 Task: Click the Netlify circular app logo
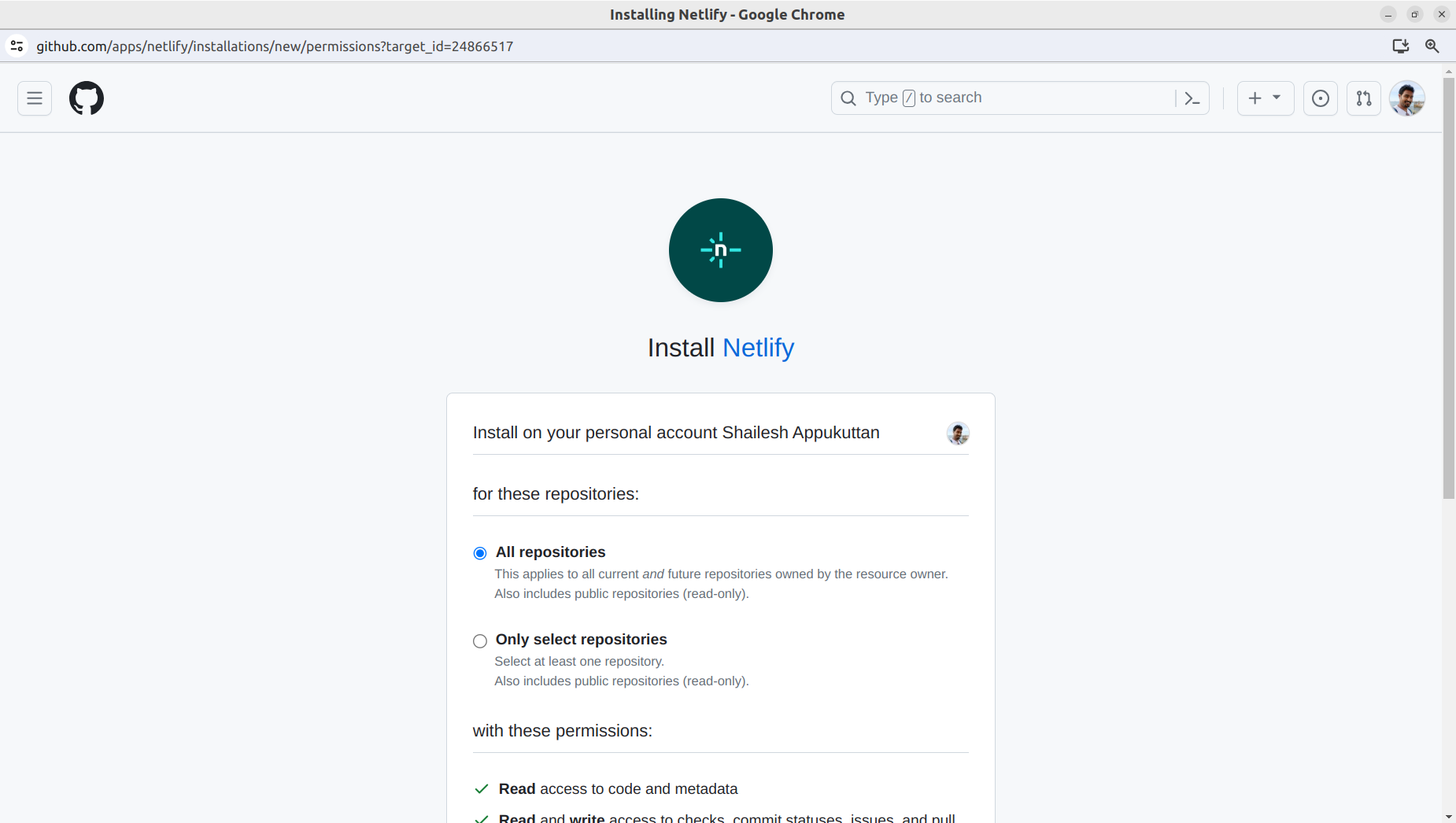tap(720, 250)
